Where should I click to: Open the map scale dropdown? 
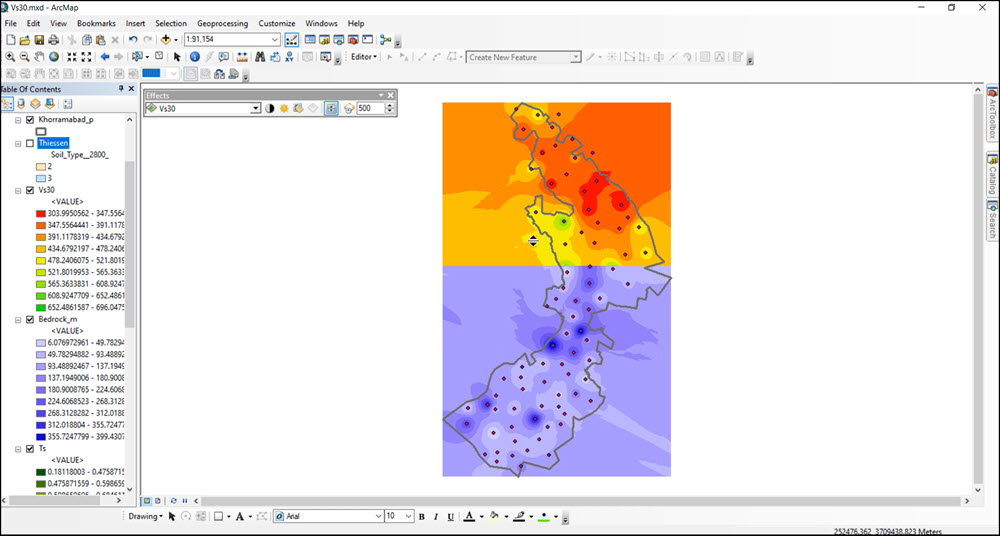tap(274, 40)
